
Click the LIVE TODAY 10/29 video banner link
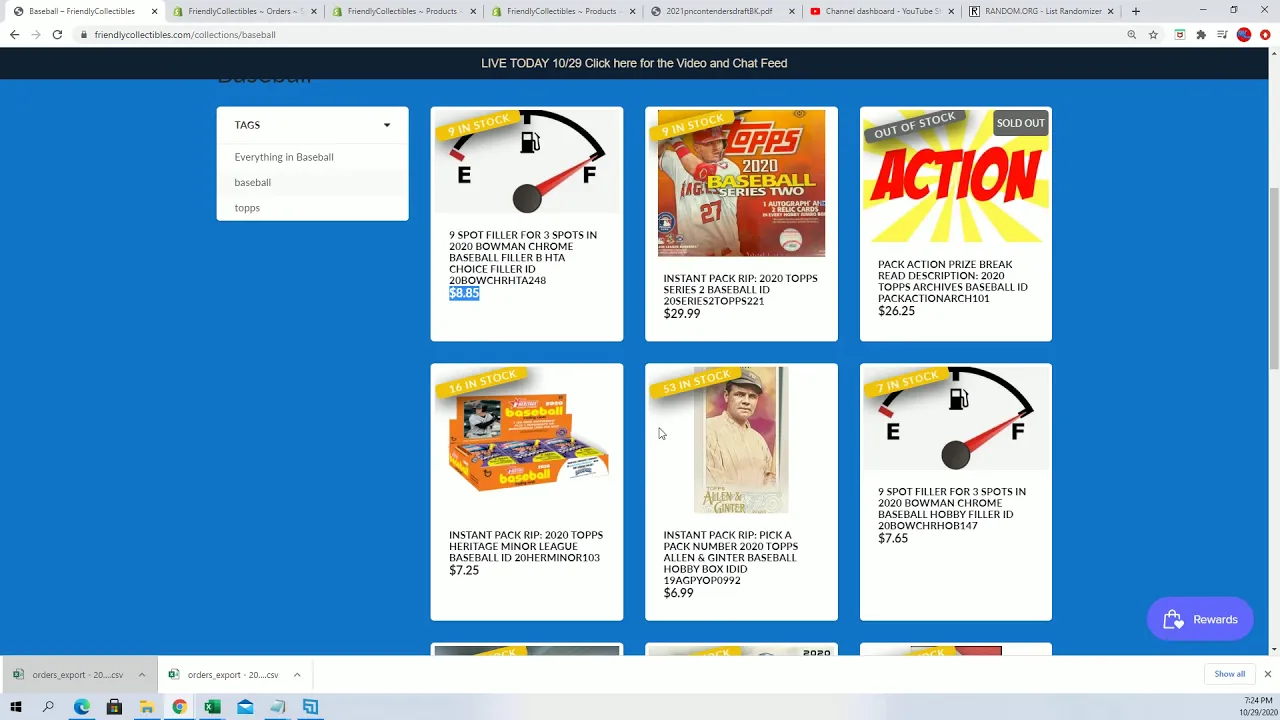click(x=634, y=63)
